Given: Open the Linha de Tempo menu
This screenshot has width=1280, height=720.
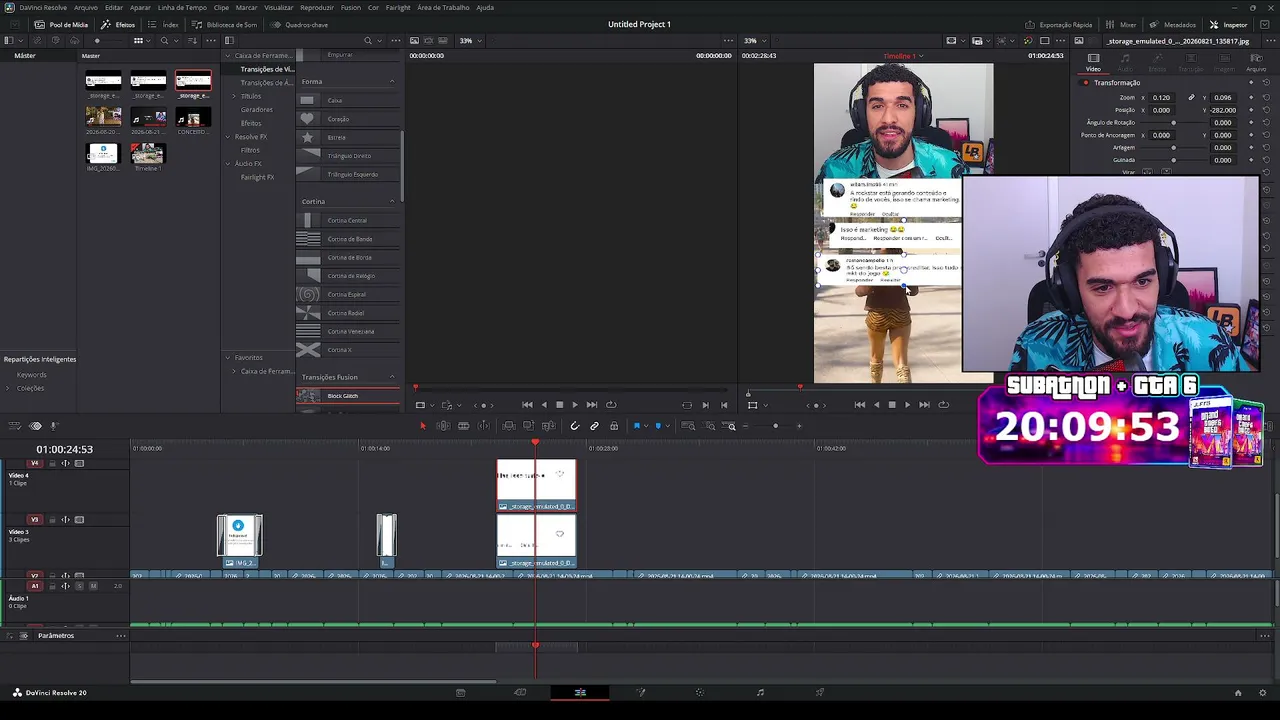Looking at the screenshot, I should click(182, 7).
